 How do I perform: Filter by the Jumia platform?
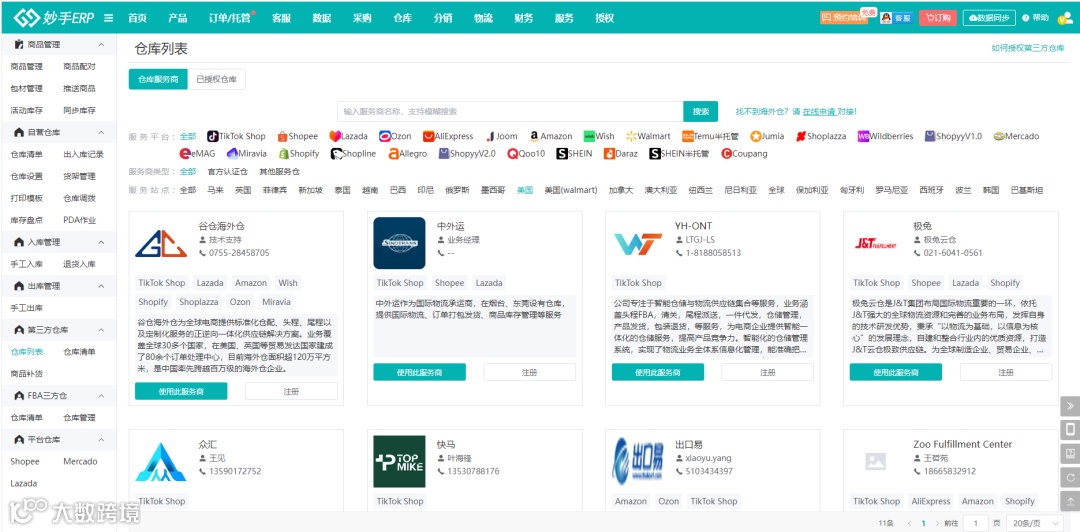click(x=768, y=136)
